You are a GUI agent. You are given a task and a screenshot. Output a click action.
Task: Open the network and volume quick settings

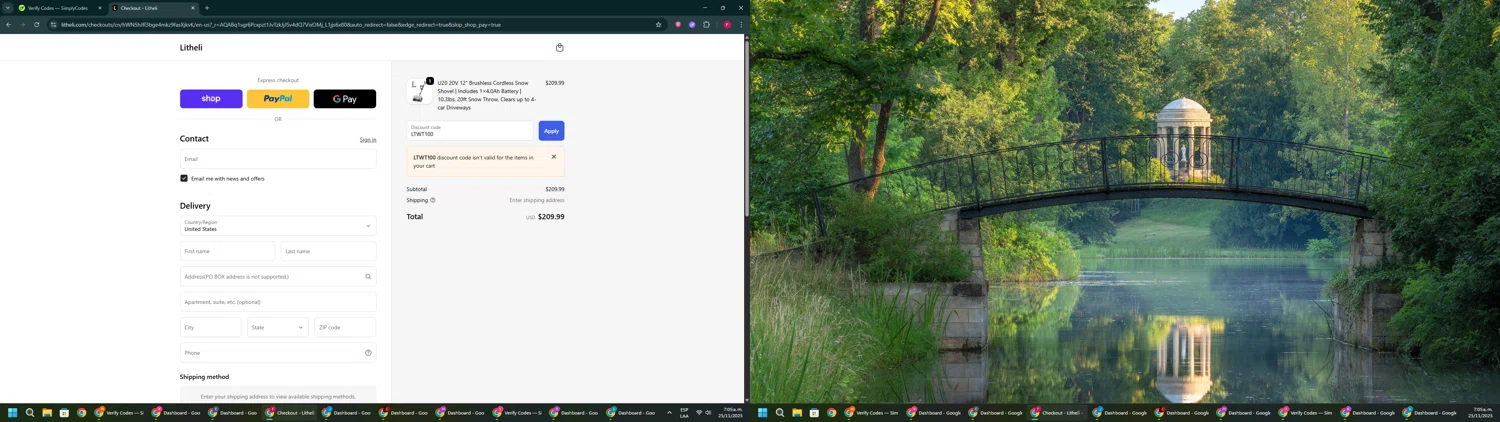(x=704, y=412)
